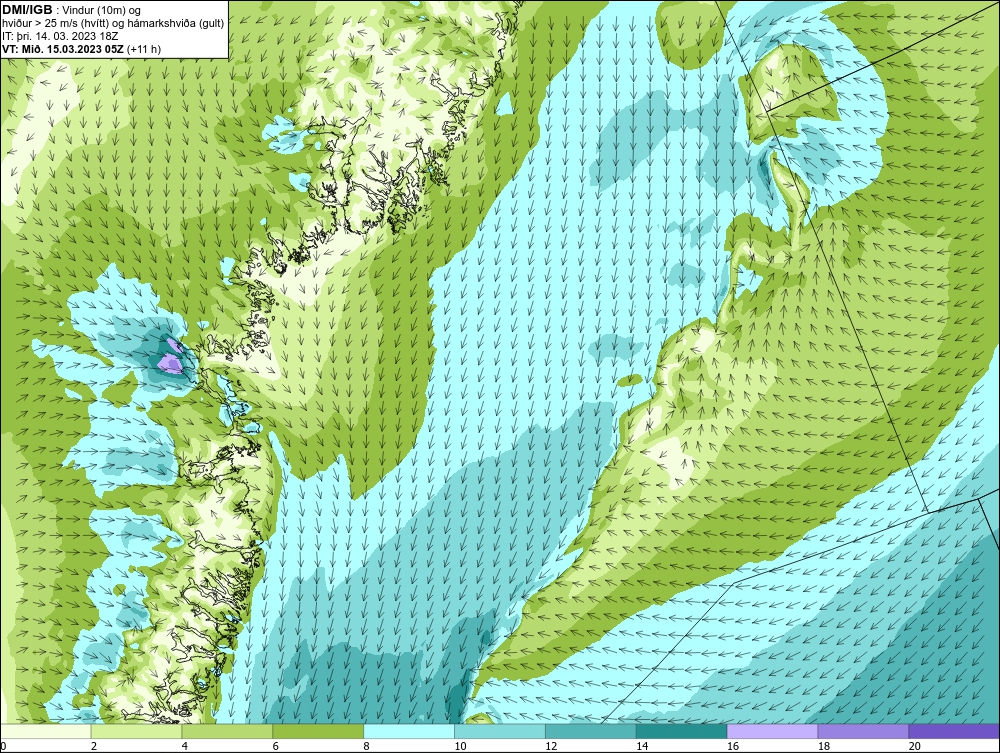Click the 12–14 m/s teal legend swatch

pos(591,731)
